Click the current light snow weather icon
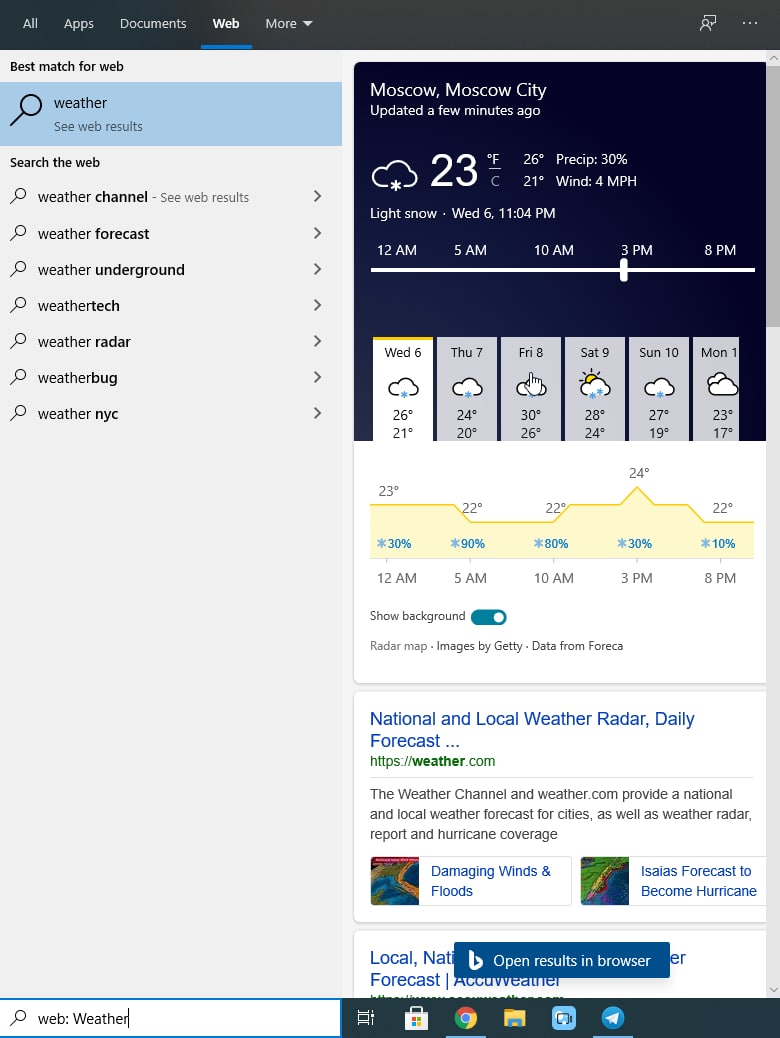The width and height of the screenshot is (780, 1038). click(395, 175)
